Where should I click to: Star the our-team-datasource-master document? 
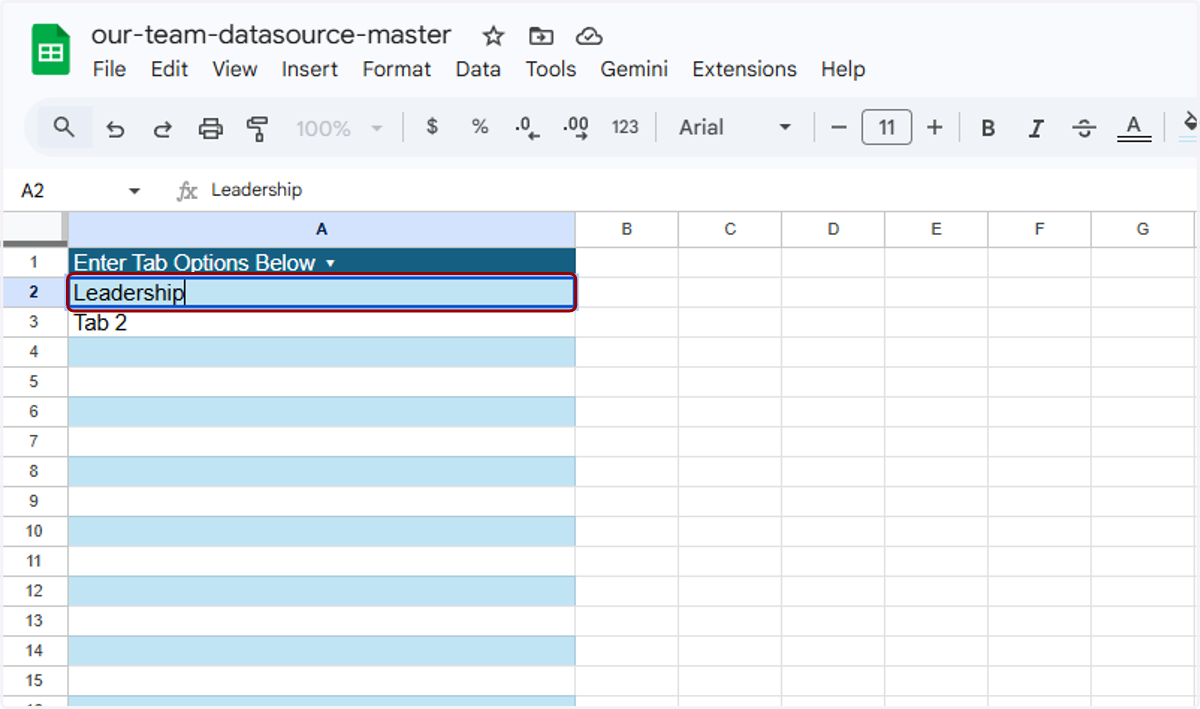pos(493,37)
